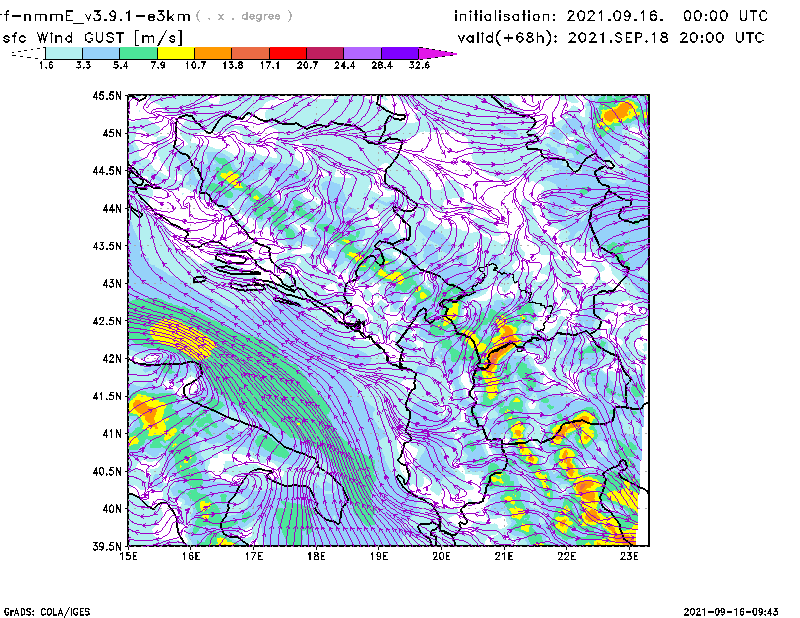
Task: Click the green legend swatch
Action: (x=138, y=53)
